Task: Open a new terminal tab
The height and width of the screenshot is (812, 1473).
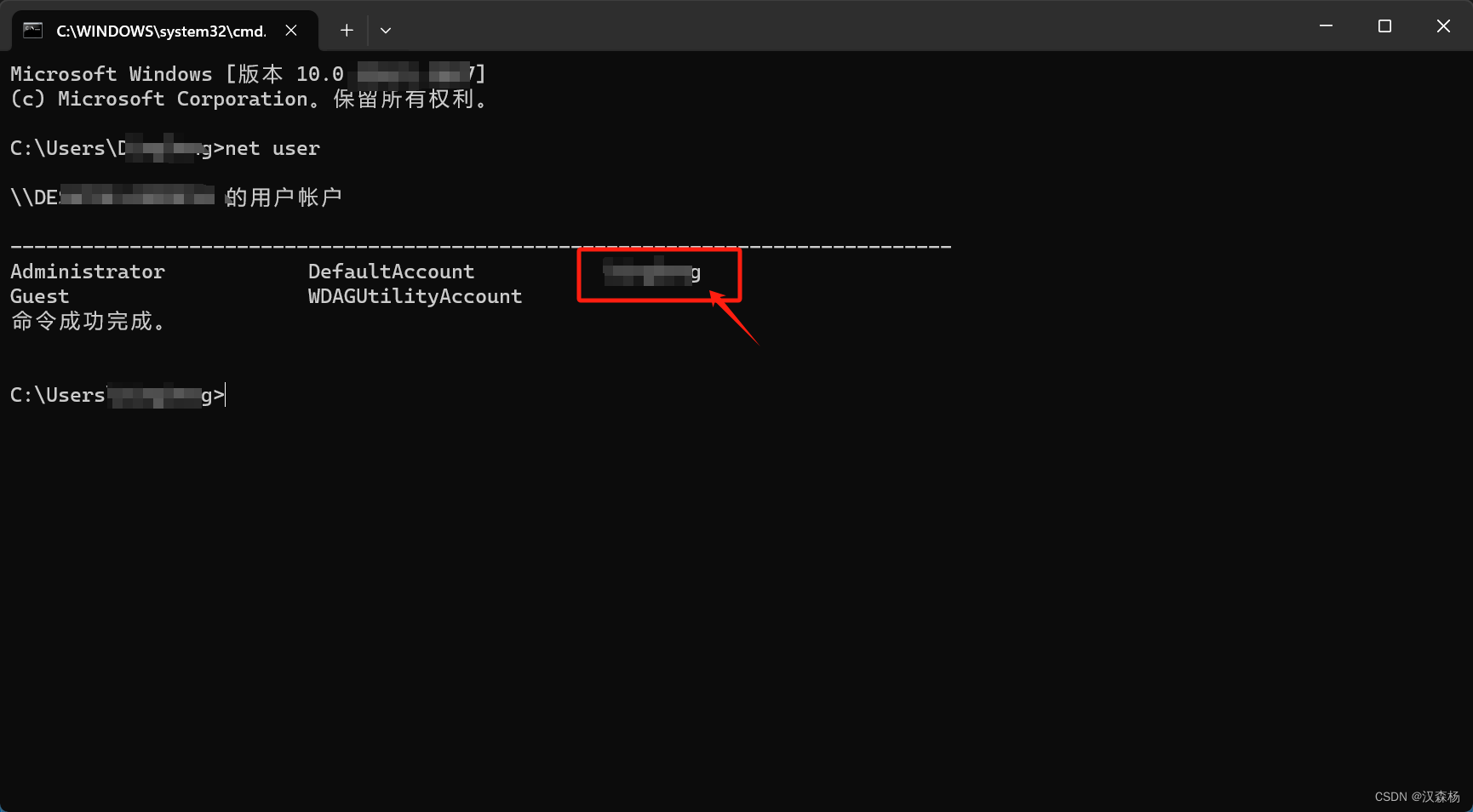Action: tap(347, 31)
